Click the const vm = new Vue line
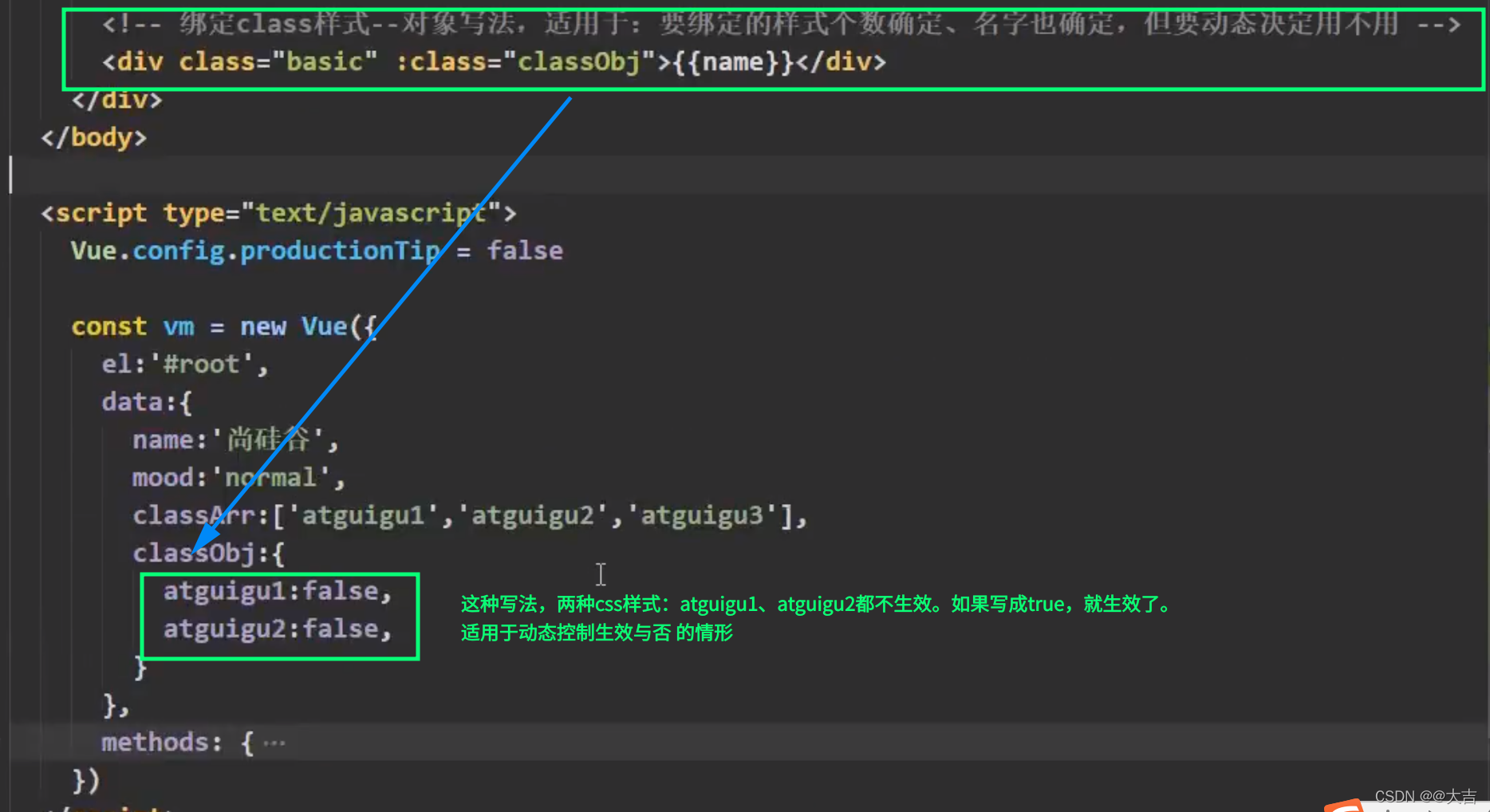Image resolution: width=1490 pixels, height=812 pixels. click(x=224, y=326)
